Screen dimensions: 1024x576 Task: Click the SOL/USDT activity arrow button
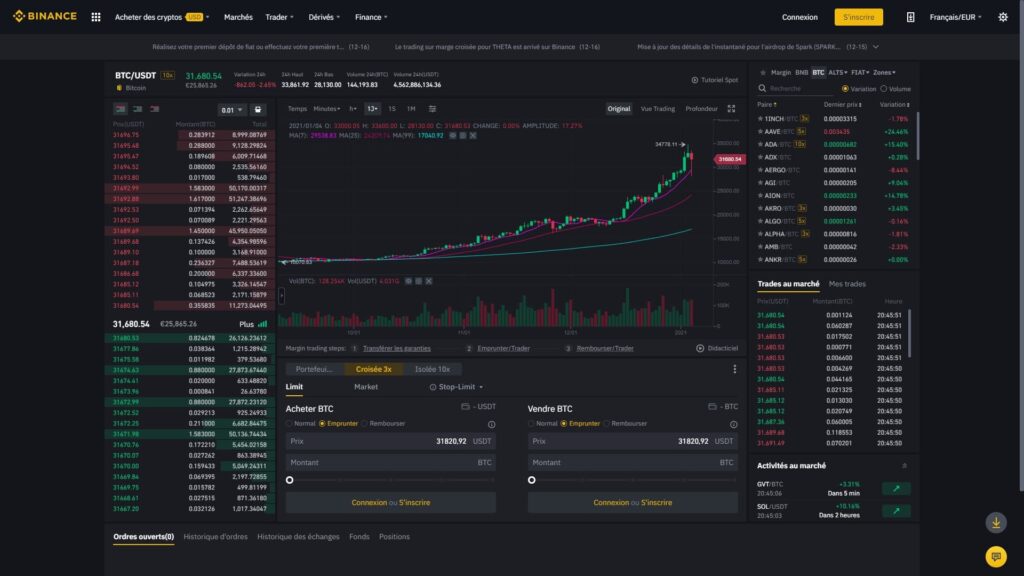click(x=896, y=511)
